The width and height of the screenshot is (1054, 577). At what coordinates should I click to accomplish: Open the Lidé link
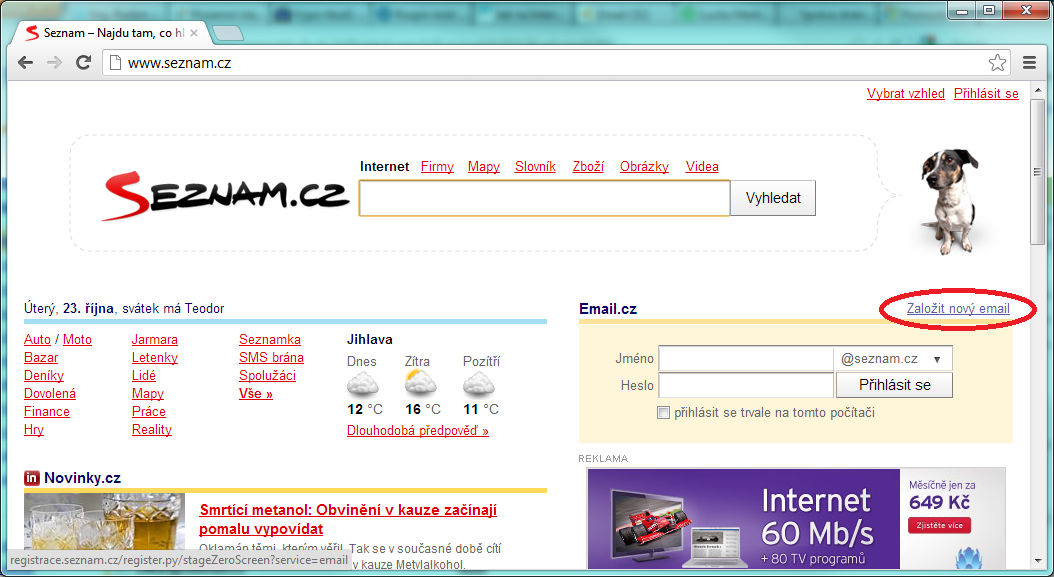pos(144,375)
